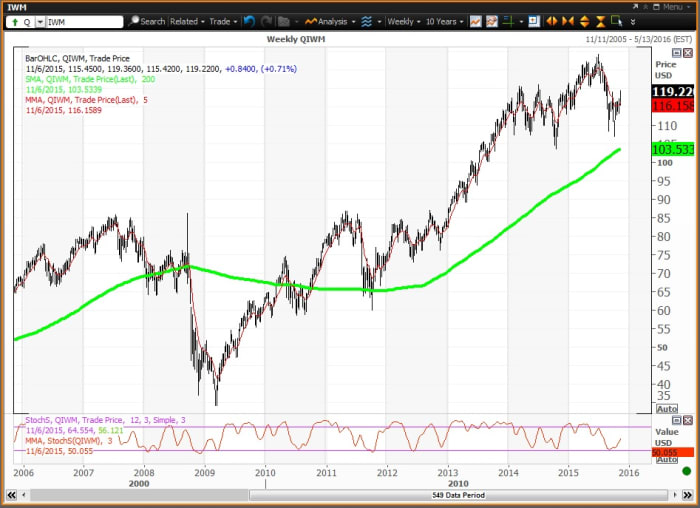
Task: Minimize the stochastic indicator pane
Action: [676, 421]
